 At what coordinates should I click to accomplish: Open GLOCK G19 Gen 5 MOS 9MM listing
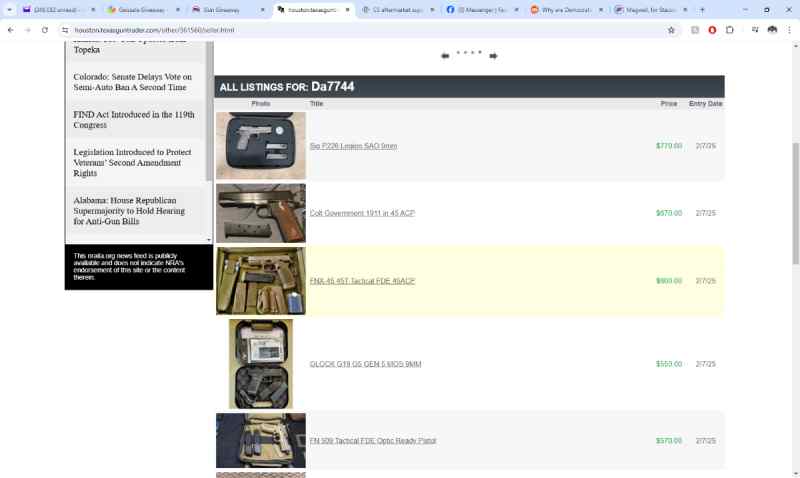click(x=365, y=364)
